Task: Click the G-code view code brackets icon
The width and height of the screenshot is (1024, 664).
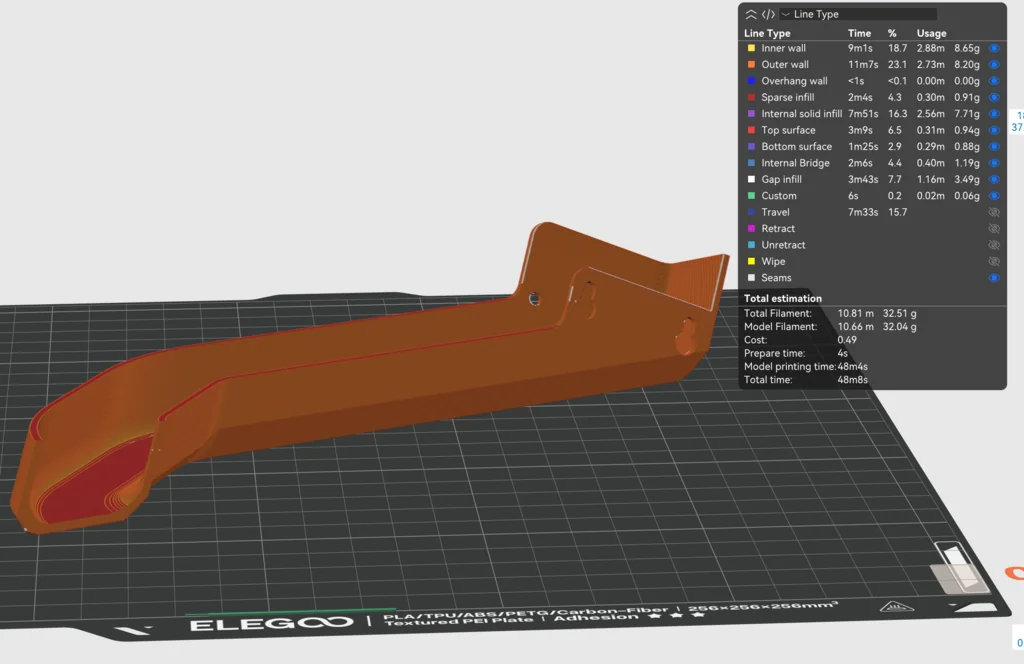Action: [x=768, y=14]
